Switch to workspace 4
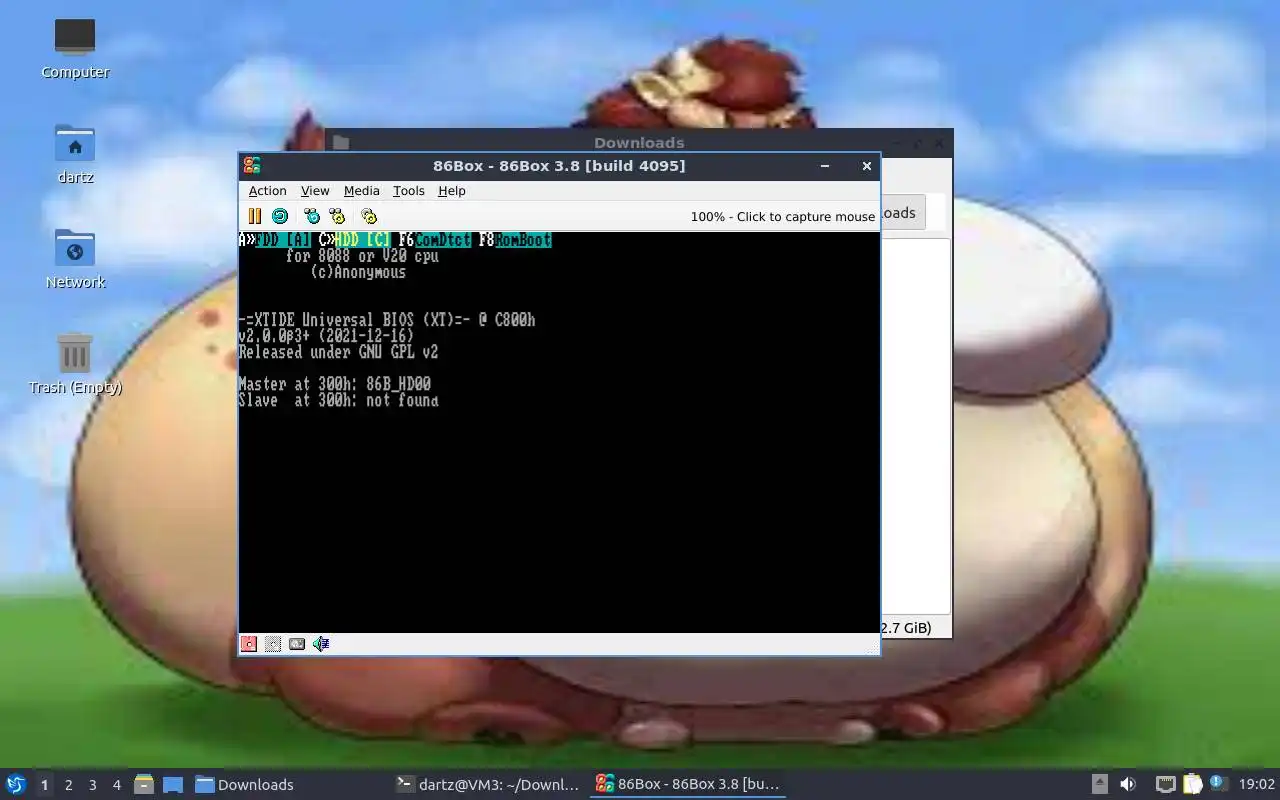 (x=116, y=785)
